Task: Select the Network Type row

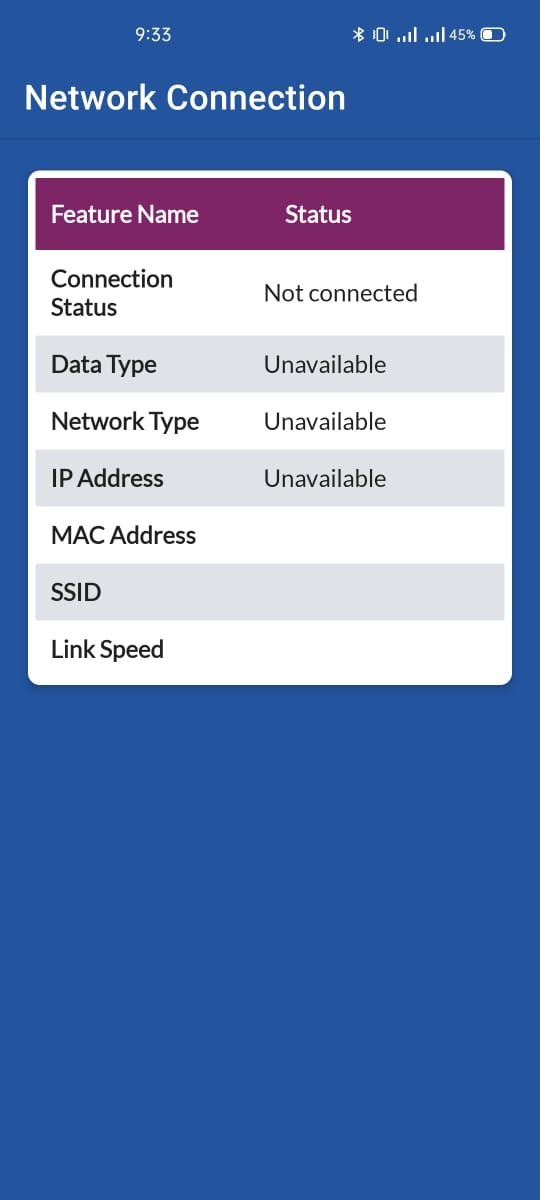Action: point(270,421)
